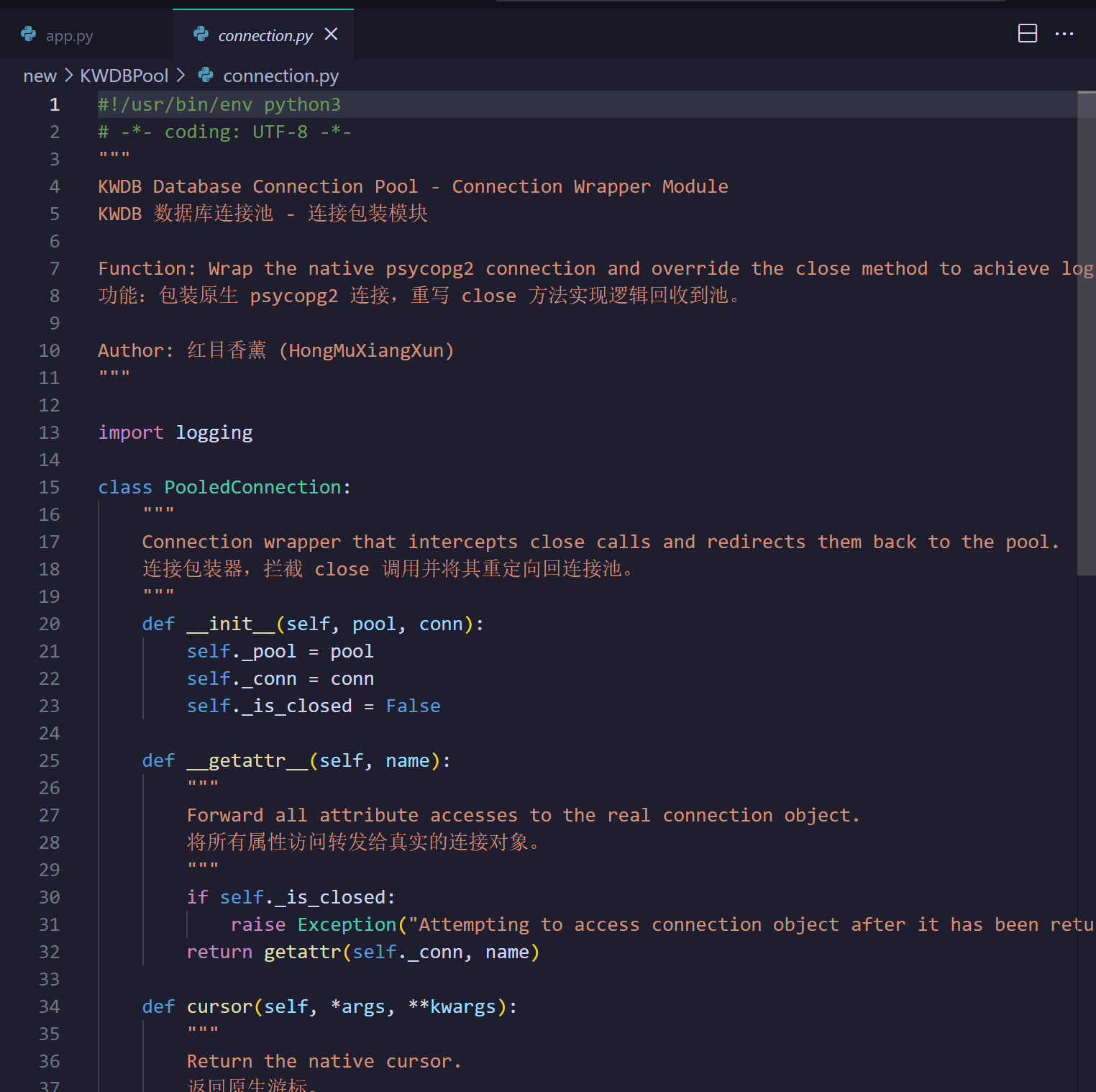Click line number 15 in the gutter
Viewport: 1096px width, 1092px height.
pos(49,487)
